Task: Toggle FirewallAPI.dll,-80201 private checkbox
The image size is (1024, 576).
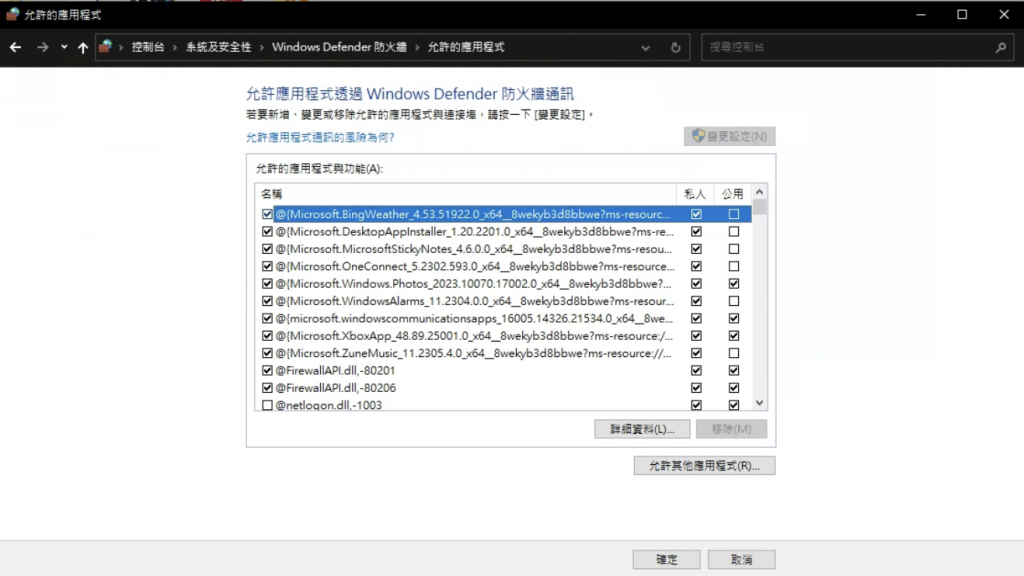Action: pos(696,370)
